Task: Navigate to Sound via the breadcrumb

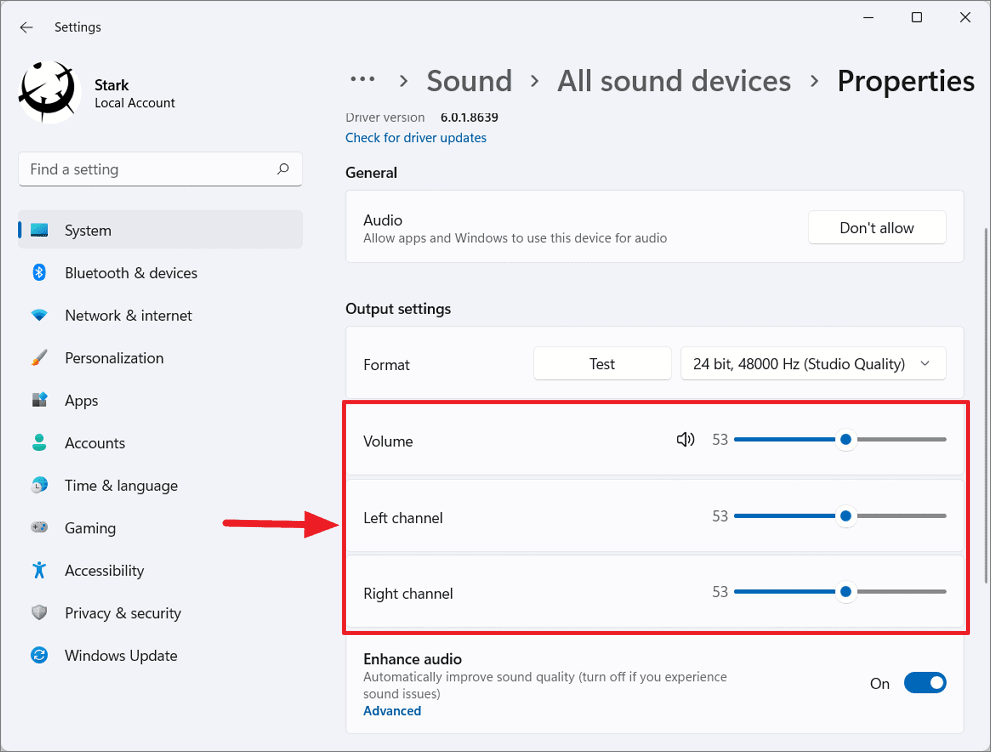Action: (469, 80)
